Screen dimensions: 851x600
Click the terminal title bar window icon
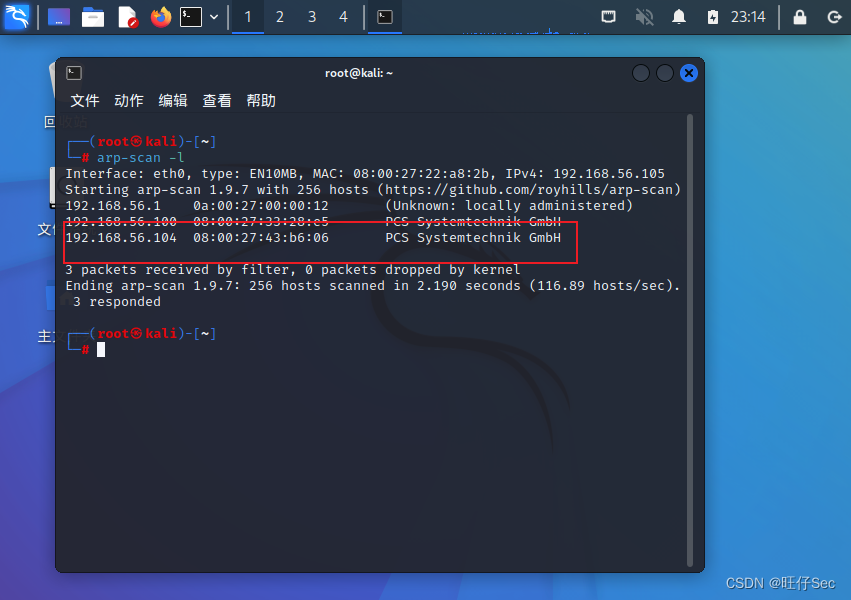coord(74,73)
